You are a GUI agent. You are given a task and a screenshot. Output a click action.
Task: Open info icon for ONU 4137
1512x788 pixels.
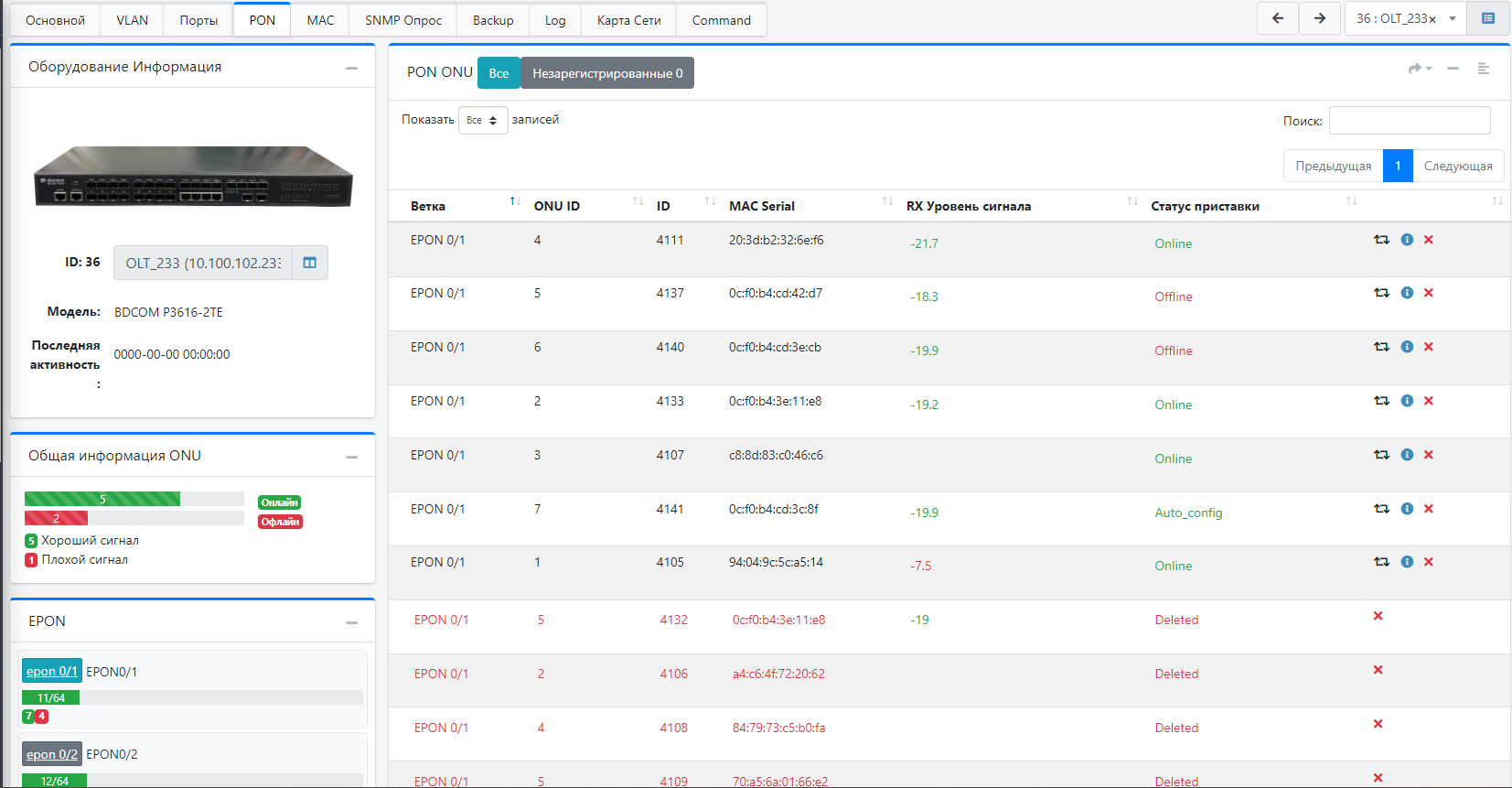pyautogui.click(x=1407, y=293)
